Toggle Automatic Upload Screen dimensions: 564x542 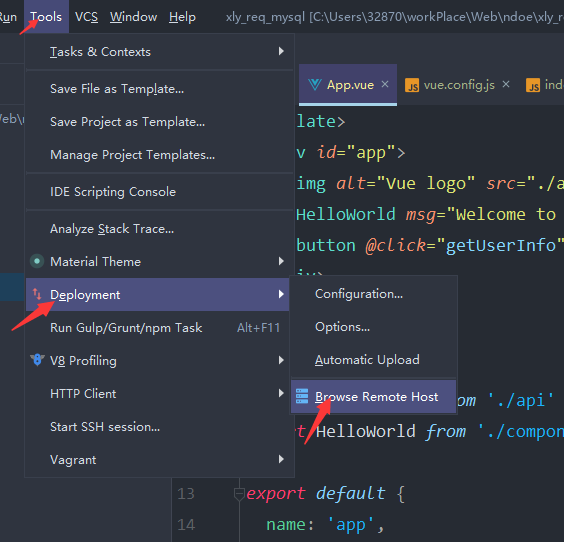[x=373, y=360]
